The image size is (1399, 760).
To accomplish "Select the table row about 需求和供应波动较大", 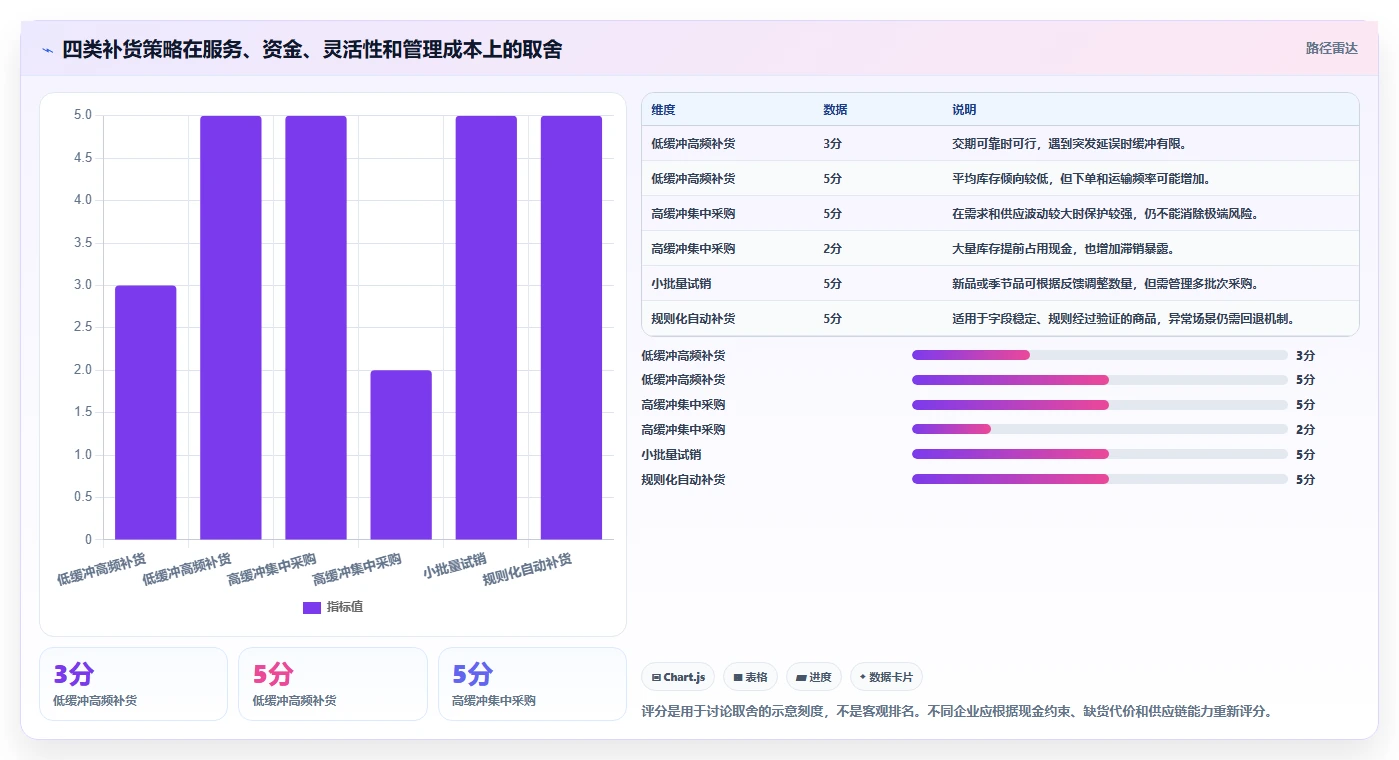I will (x=1000, y=214).
